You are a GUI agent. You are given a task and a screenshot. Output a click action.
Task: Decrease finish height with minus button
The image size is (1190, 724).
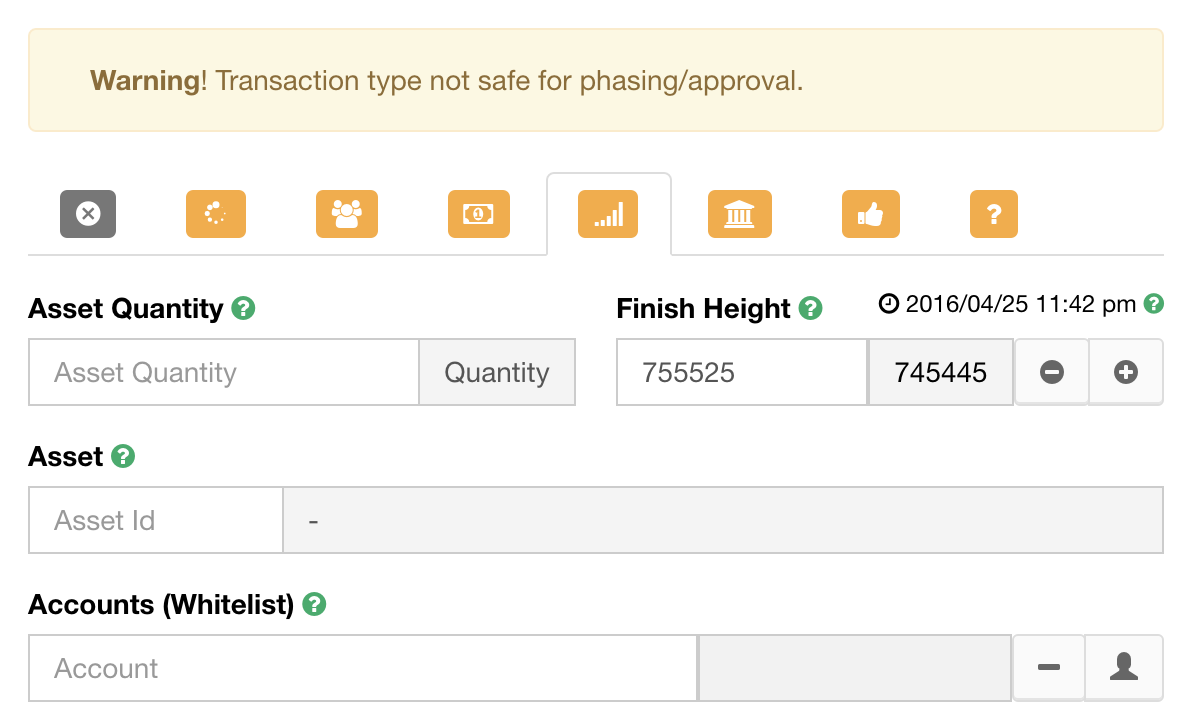[x=1052, y=372]
